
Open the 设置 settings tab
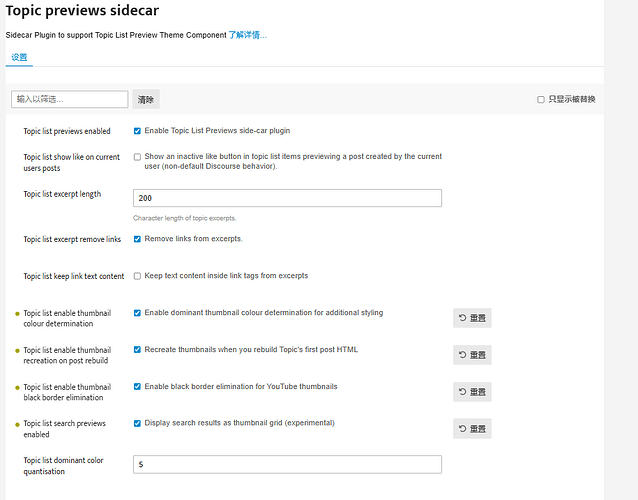19,57
